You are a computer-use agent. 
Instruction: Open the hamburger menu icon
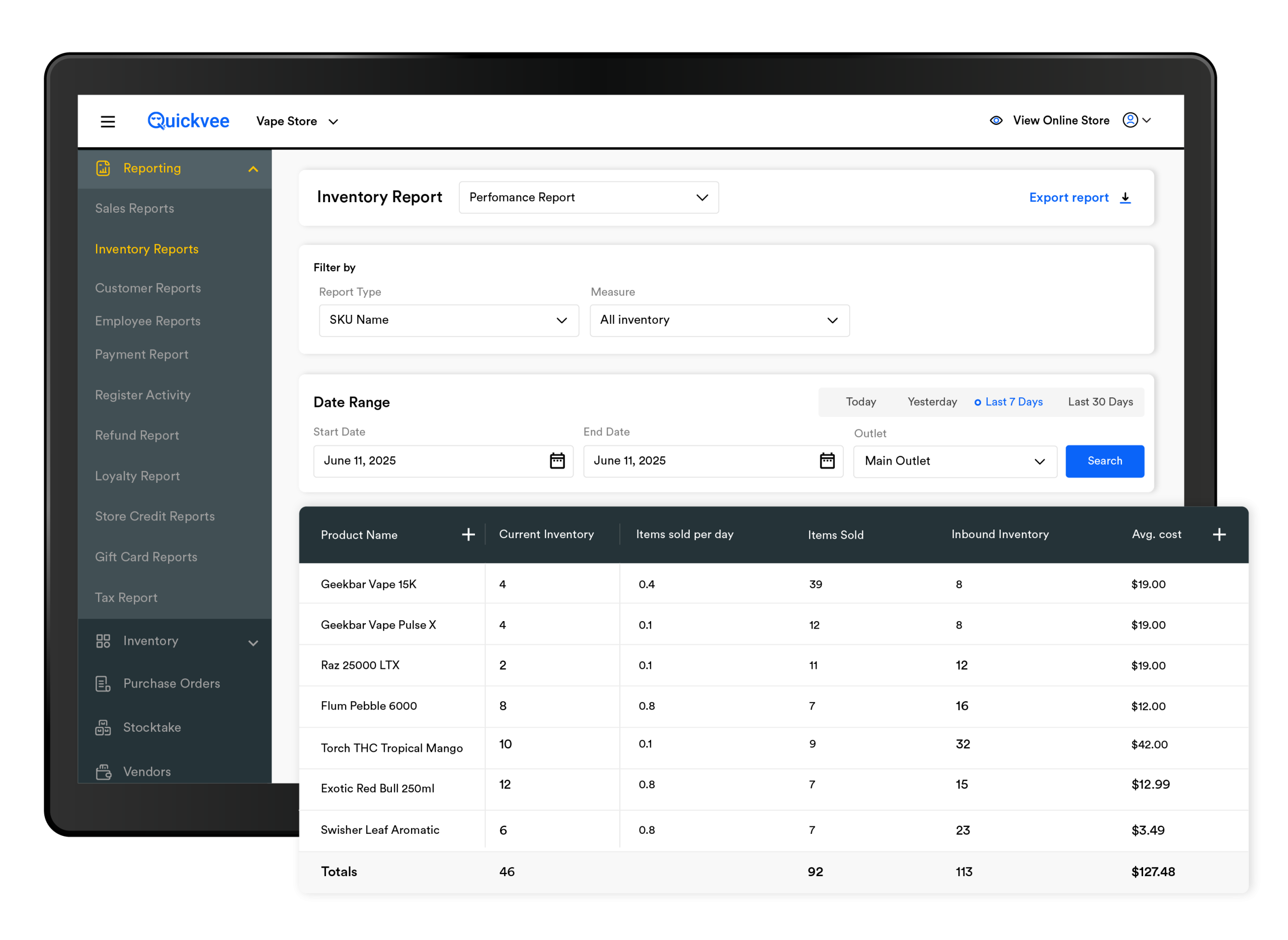click(108, 121)
